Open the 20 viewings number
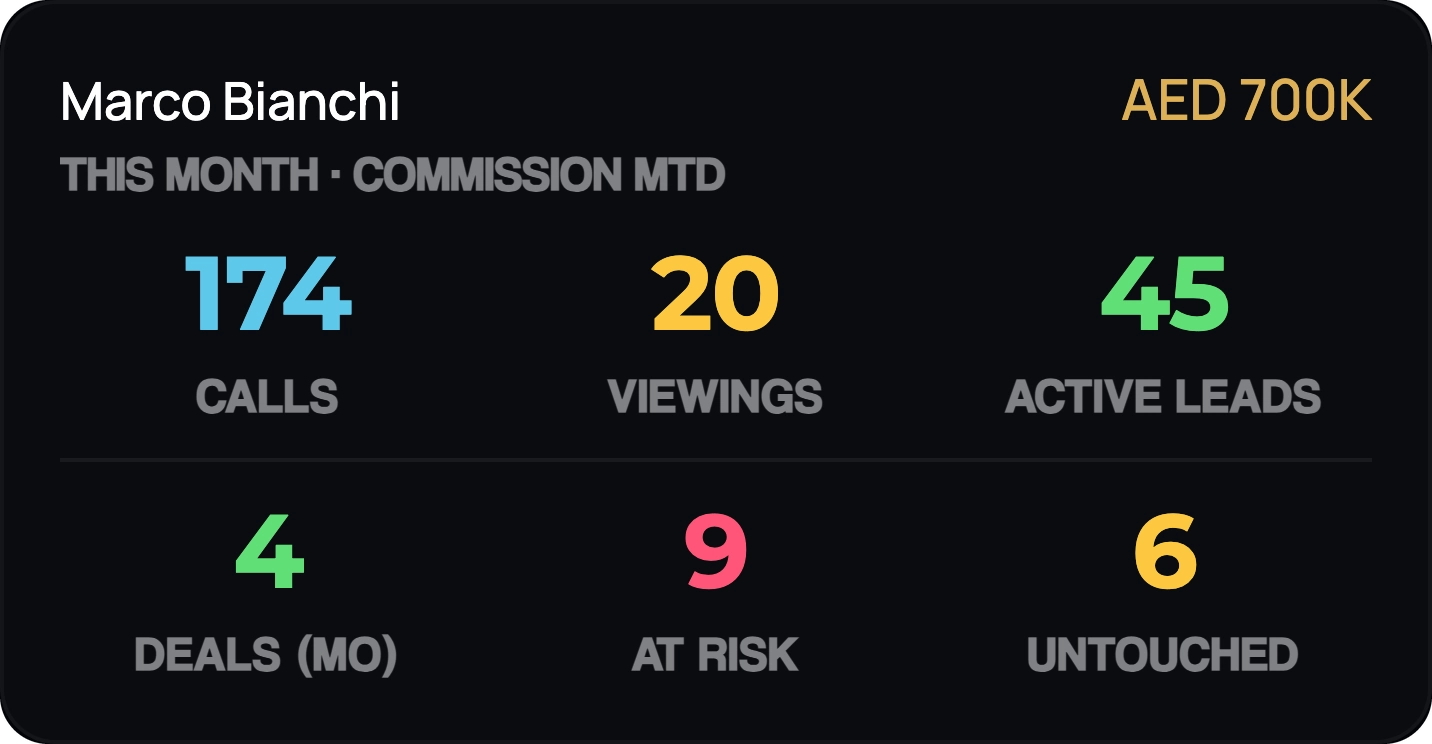Viewport: 1432px width, 744px height. 716,294
